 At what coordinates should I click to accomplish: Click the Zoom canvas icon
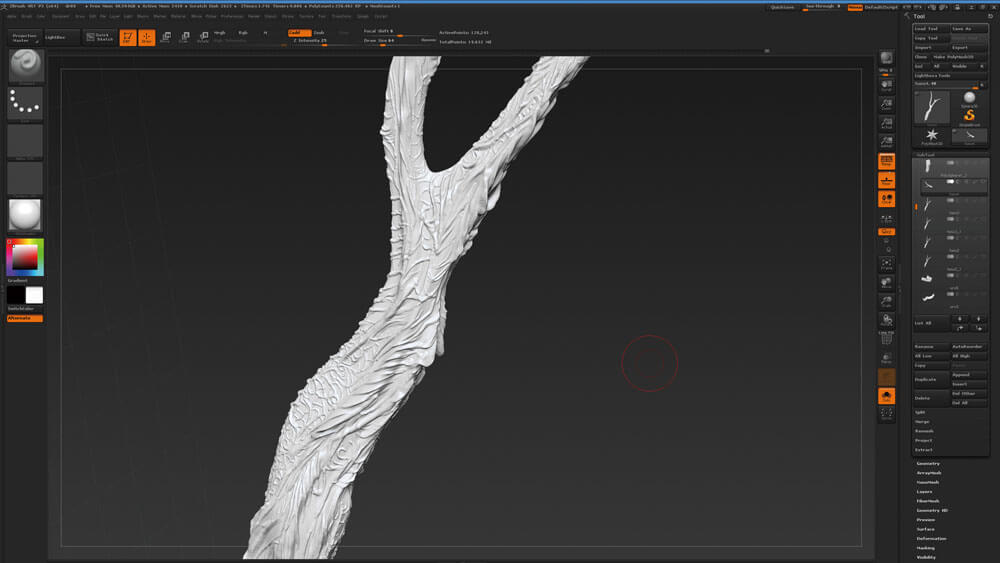tap(886, 105)
